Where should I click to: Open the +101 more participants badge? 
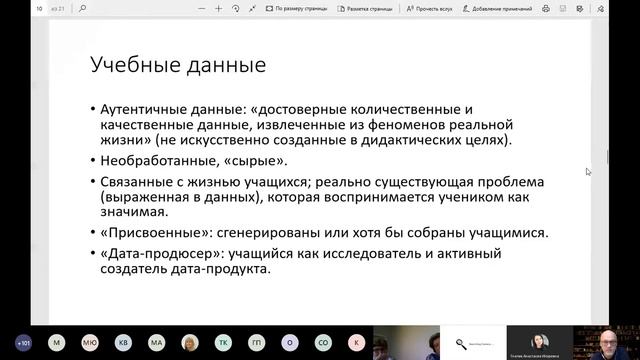coord(23,343)
